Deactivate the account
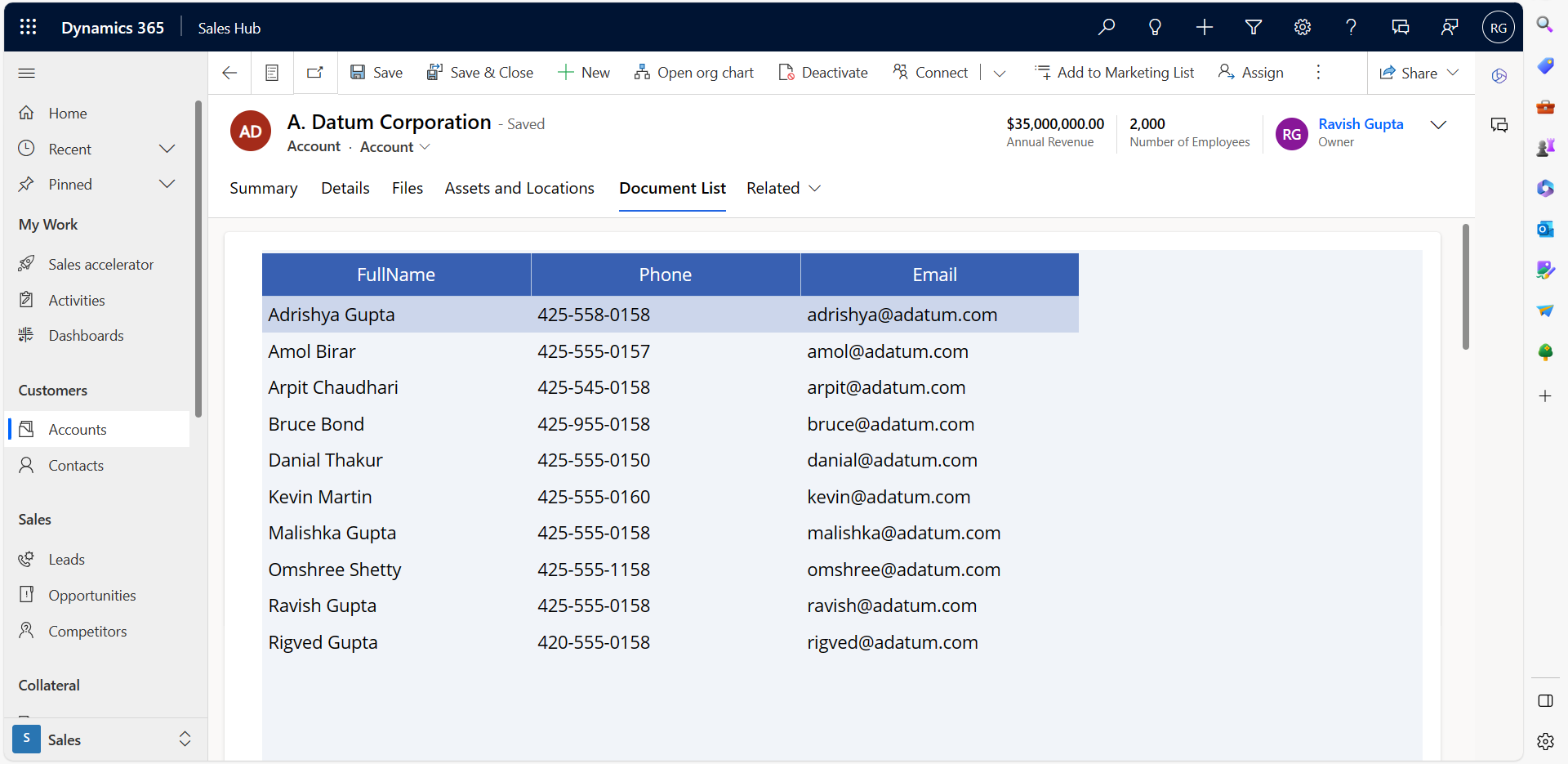Viewport: 1568px width, 764px height. [823, 73]
